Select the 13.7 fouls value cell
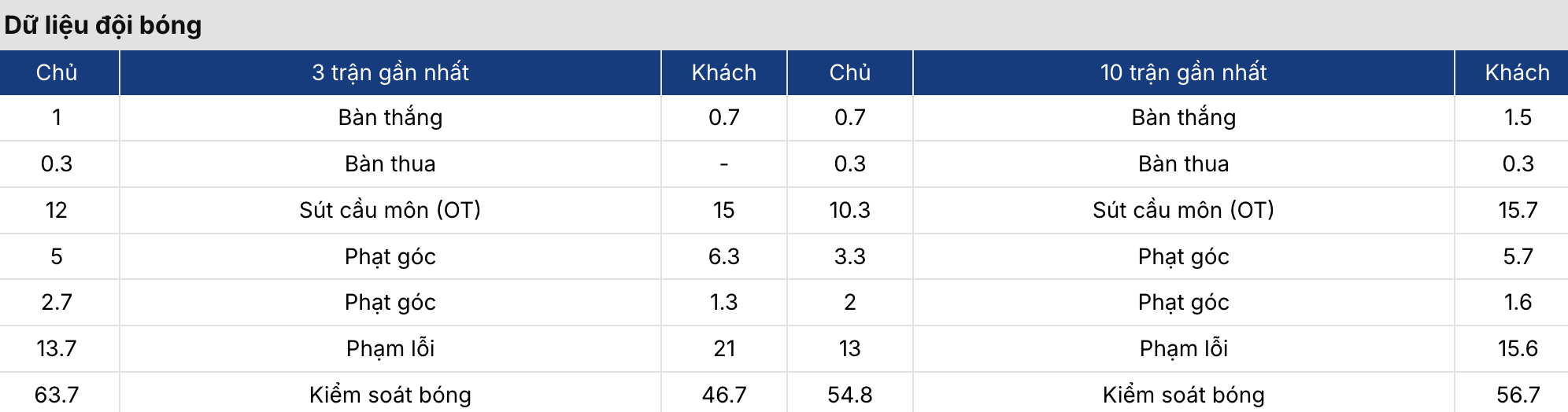Viewport: 1568px width, 412px height. tap(57, 348)
